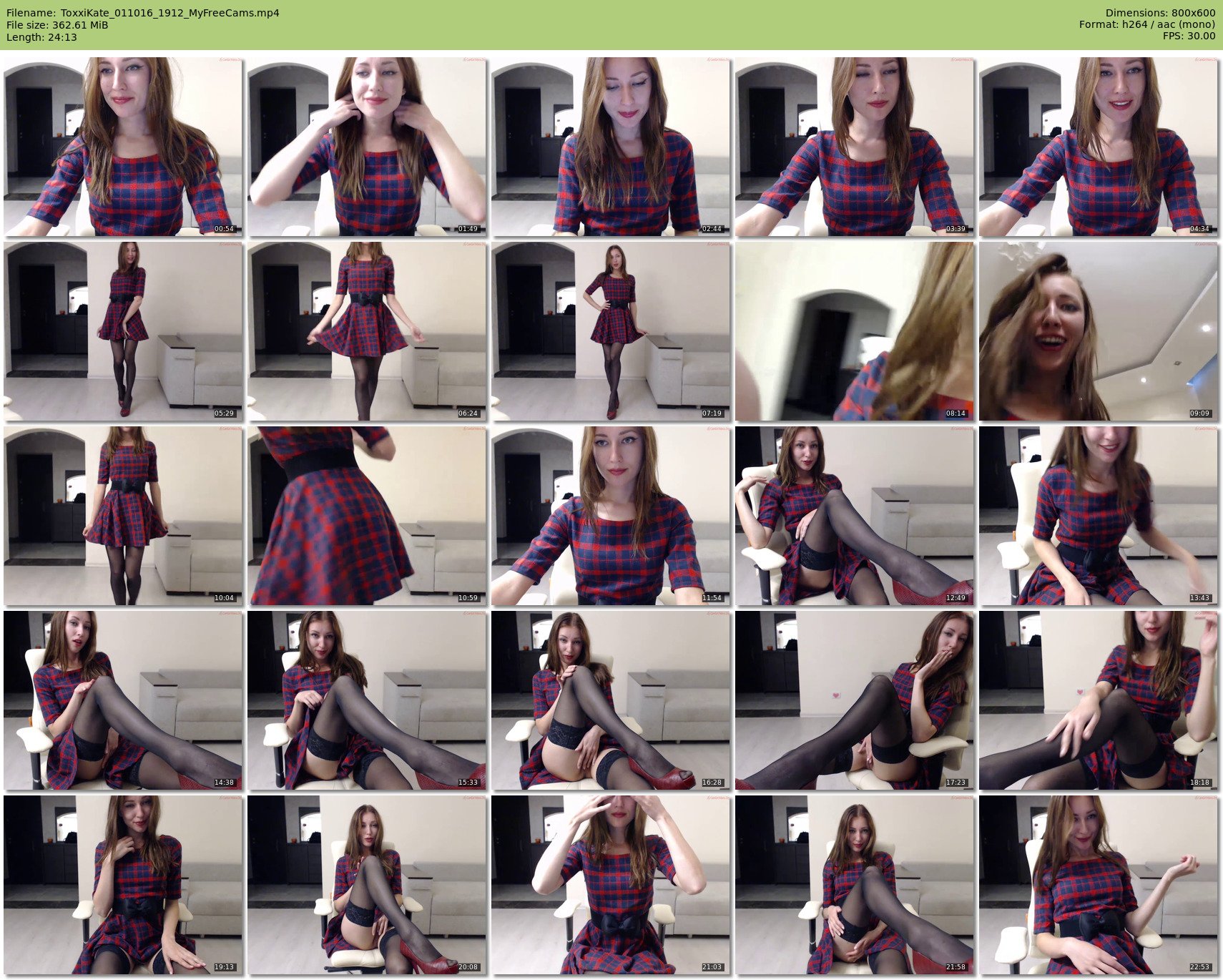Select the thumbnail stamped 15:33
1223x980 pixels.
pyautogui.click(x=367, y=700)
